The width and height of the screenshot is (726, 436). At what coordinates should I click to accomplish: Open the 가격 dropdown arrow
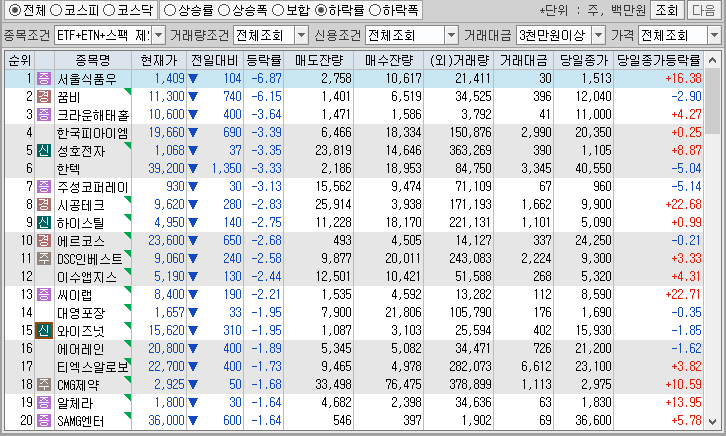714,35
